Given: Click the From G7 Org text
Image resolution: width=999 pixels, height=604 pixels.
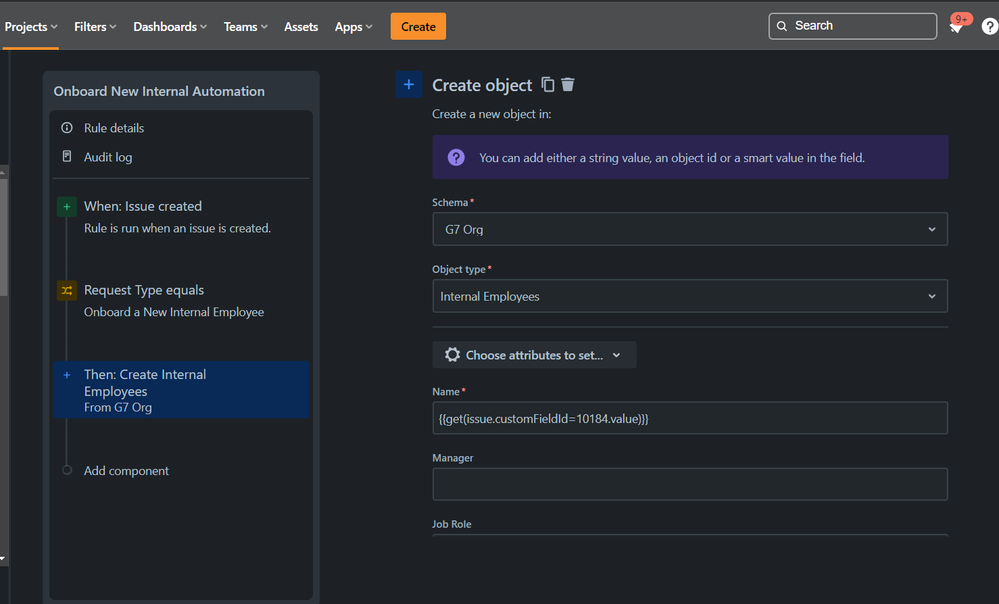Looking at the screenshot, I should pyautogui.click(x=118, y=408).
